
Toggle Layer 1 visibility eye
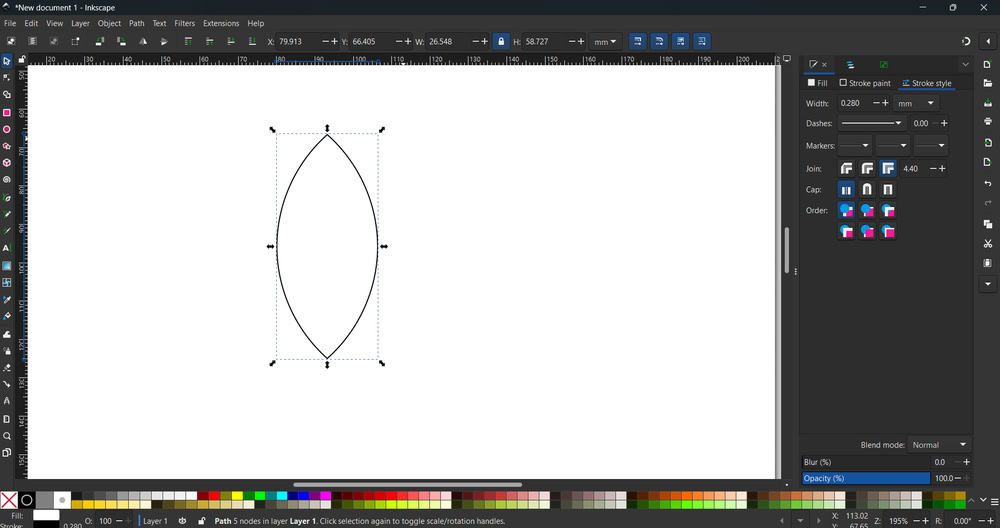point(182,521)
